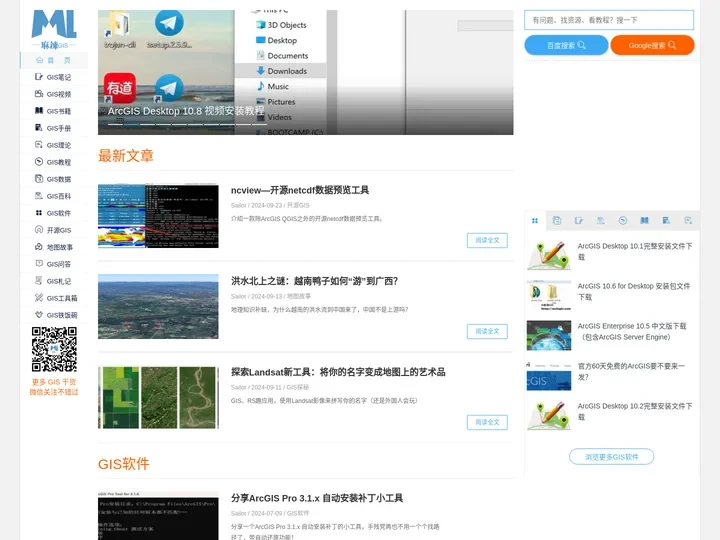Open the 洪水北上之谜 article thumbnail
The image size is (720, 540).
point(158,307)
